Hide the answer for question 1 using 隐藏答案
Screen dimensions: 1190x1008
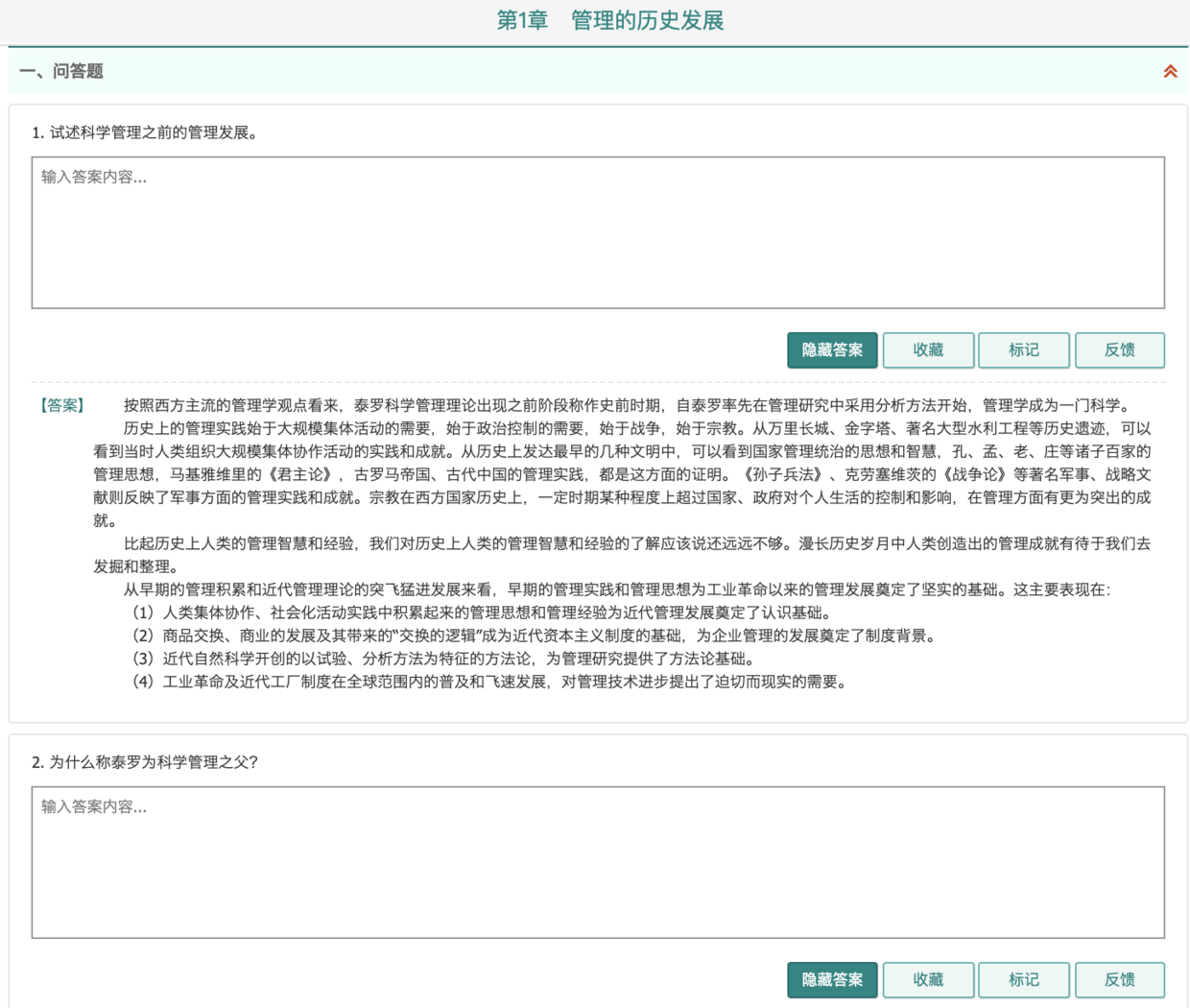(x=831, y=350)
